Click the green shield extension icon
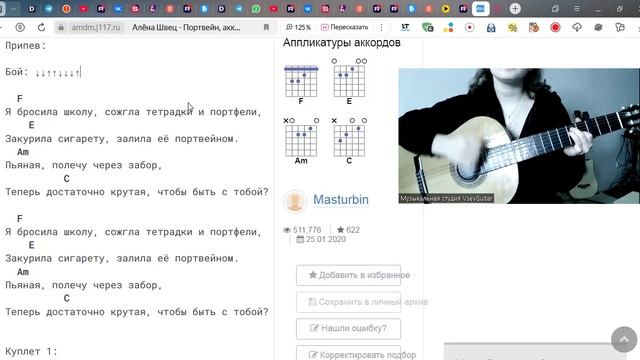Image resolution: width=640 pixels, height=360 pixels. point(427,27)
